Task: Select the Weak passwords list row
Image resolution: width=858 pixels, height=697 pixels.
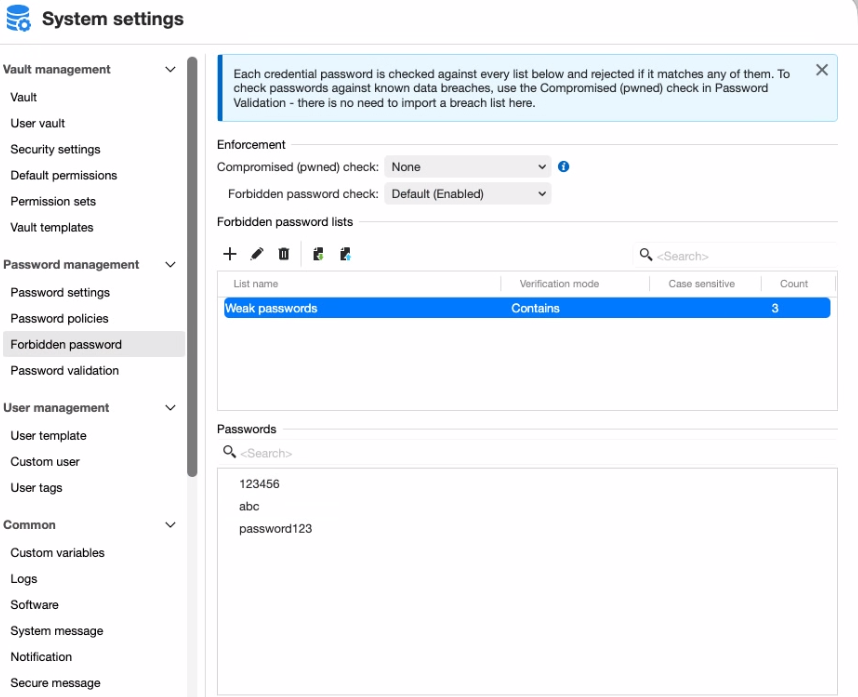Action: (527, 308)
